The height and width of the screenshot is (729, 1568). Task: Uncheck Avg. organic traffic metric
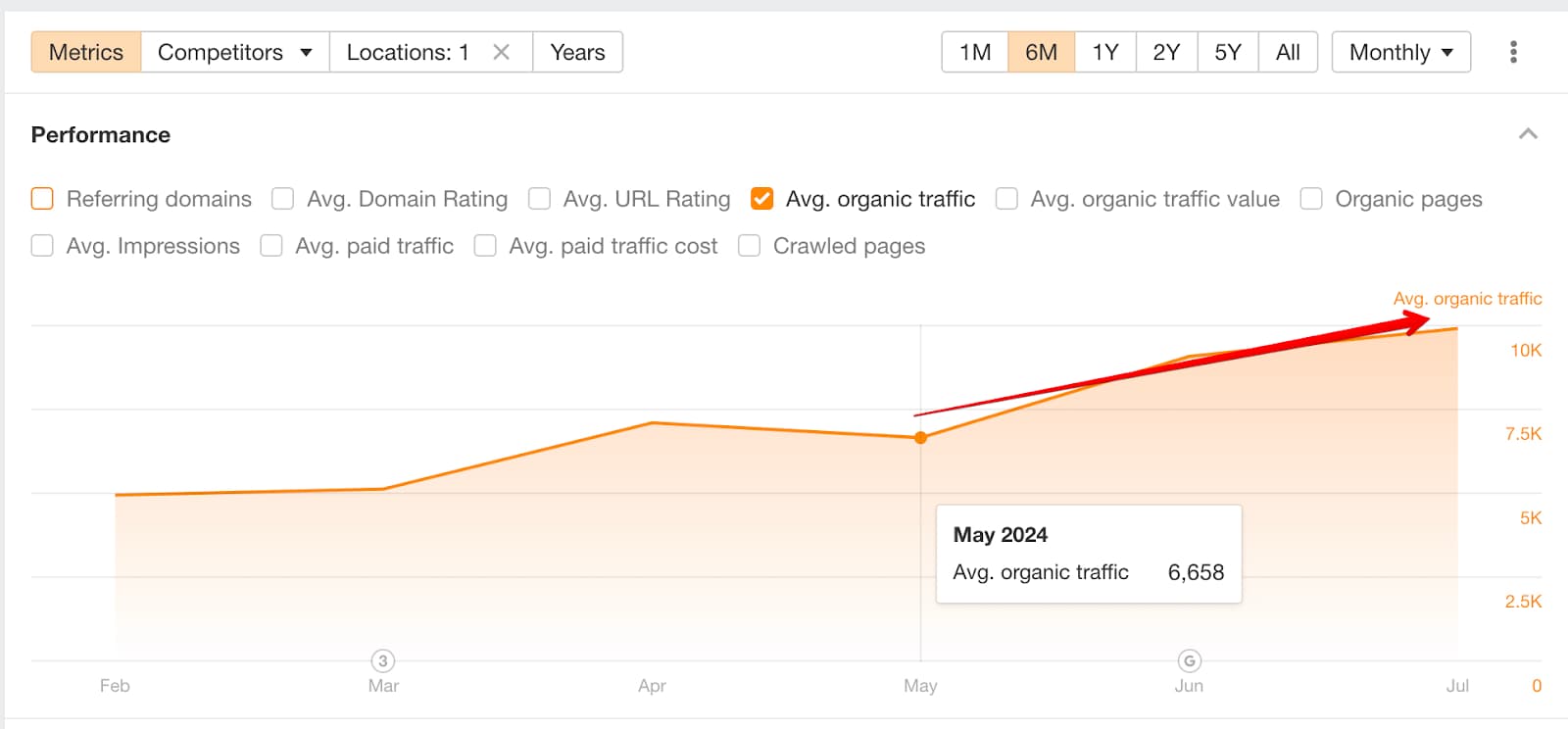[761, 199]
